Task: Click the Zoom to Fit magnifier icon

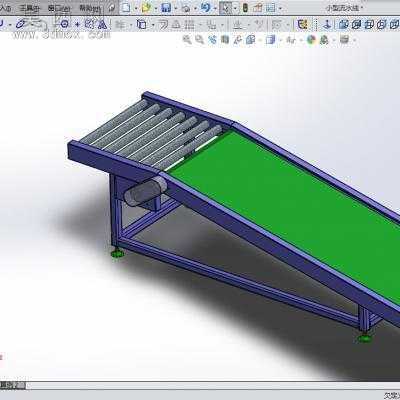Action: 187,40
